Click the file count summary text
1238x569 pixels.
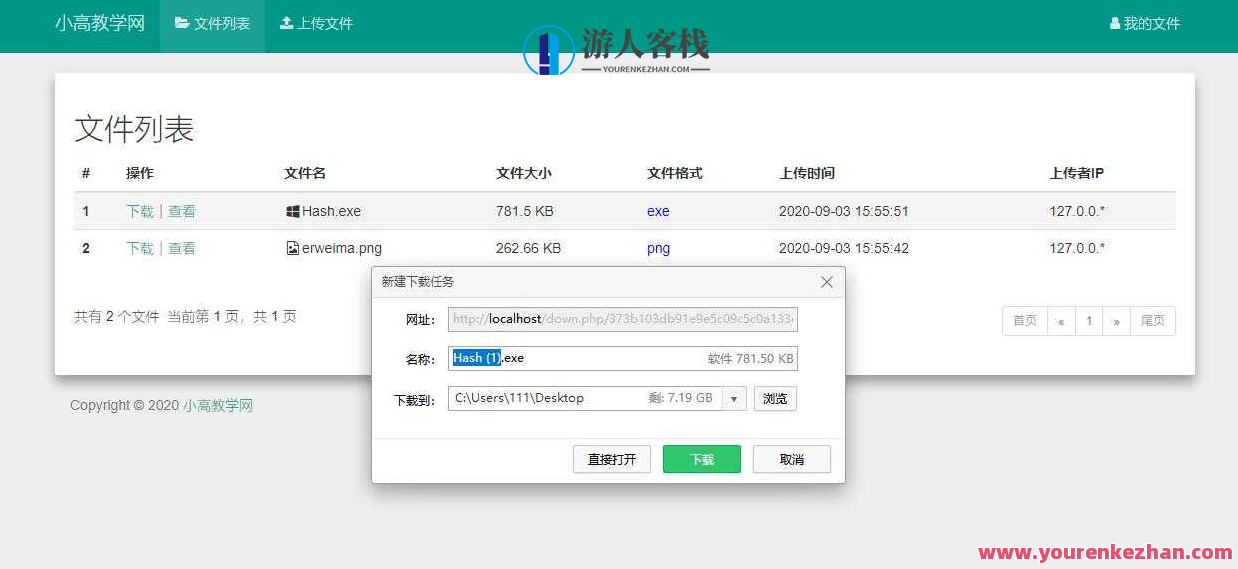(185, 316)
